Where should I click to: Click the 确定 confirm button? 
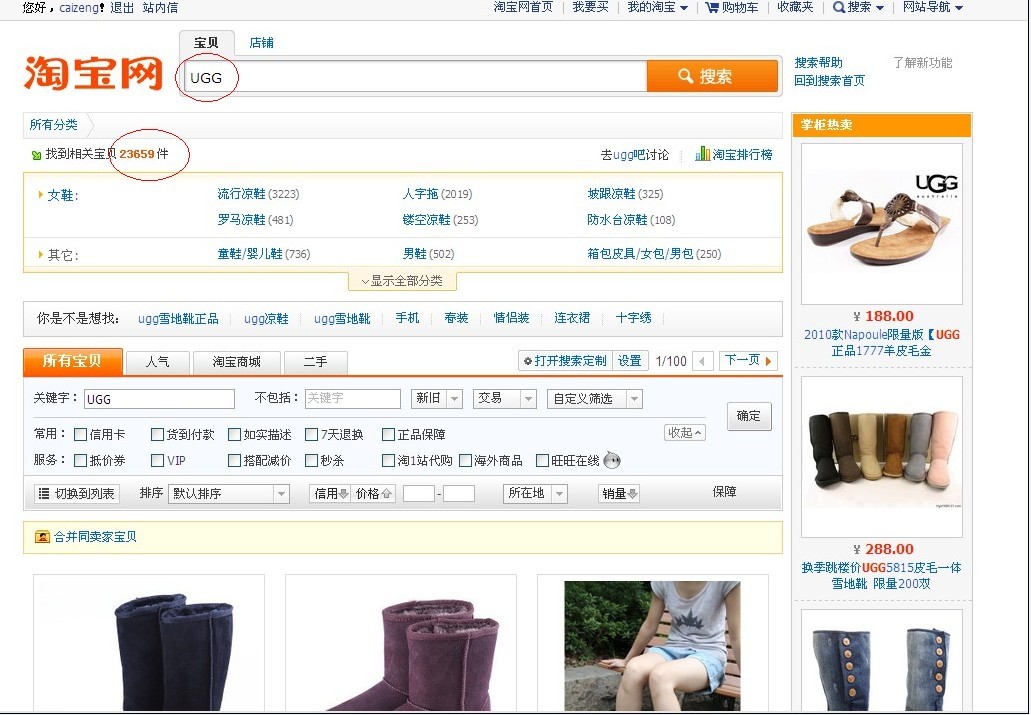pos(748,417)
